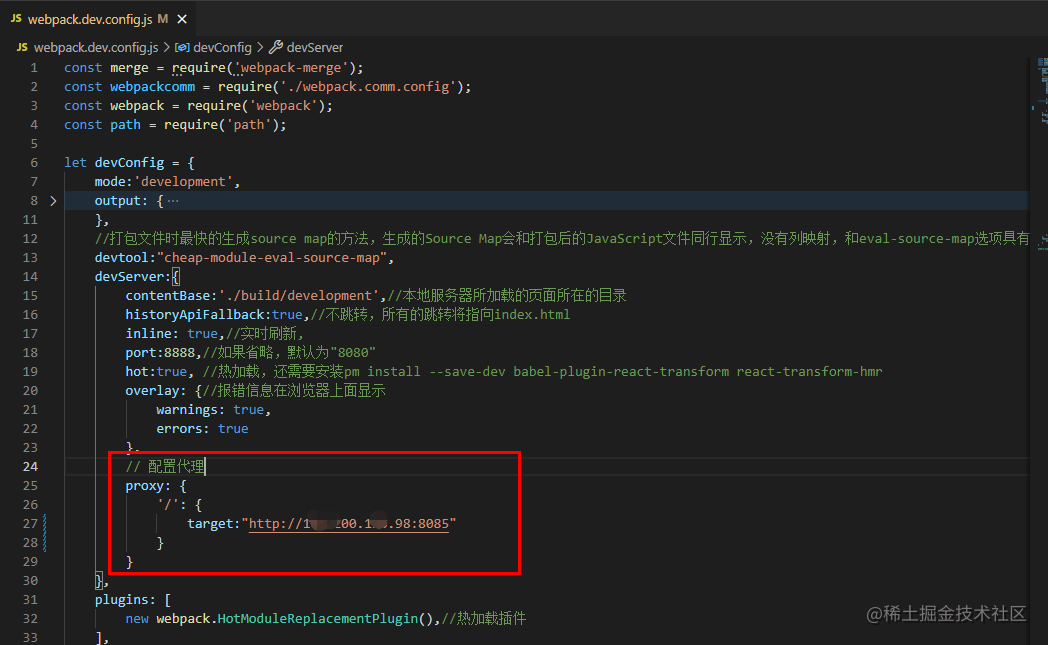
Task: Open devServer breadcrumb segment
Action: tap(314, 47)
